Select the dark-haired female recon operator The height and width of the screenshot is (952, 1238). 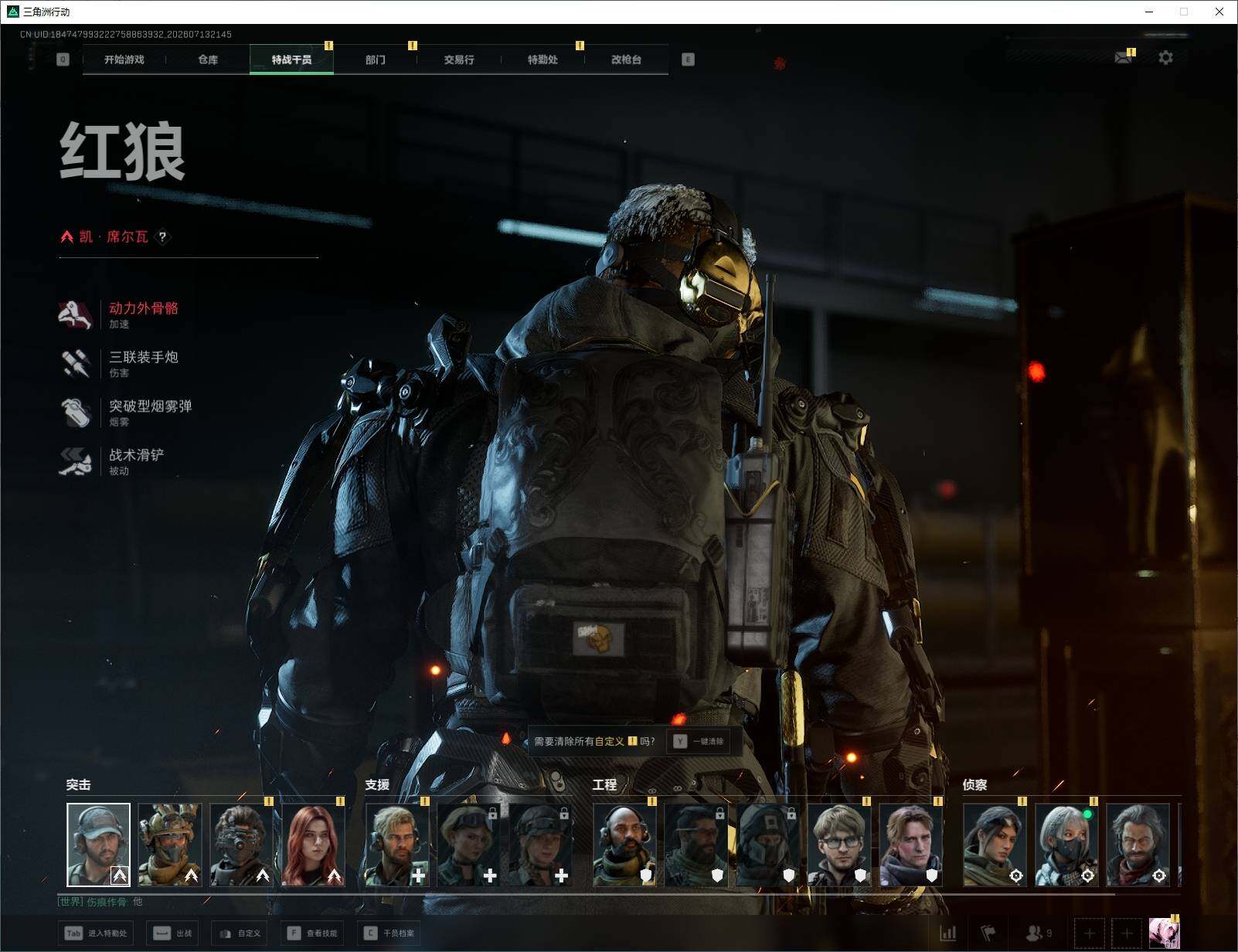coord(995,845)
